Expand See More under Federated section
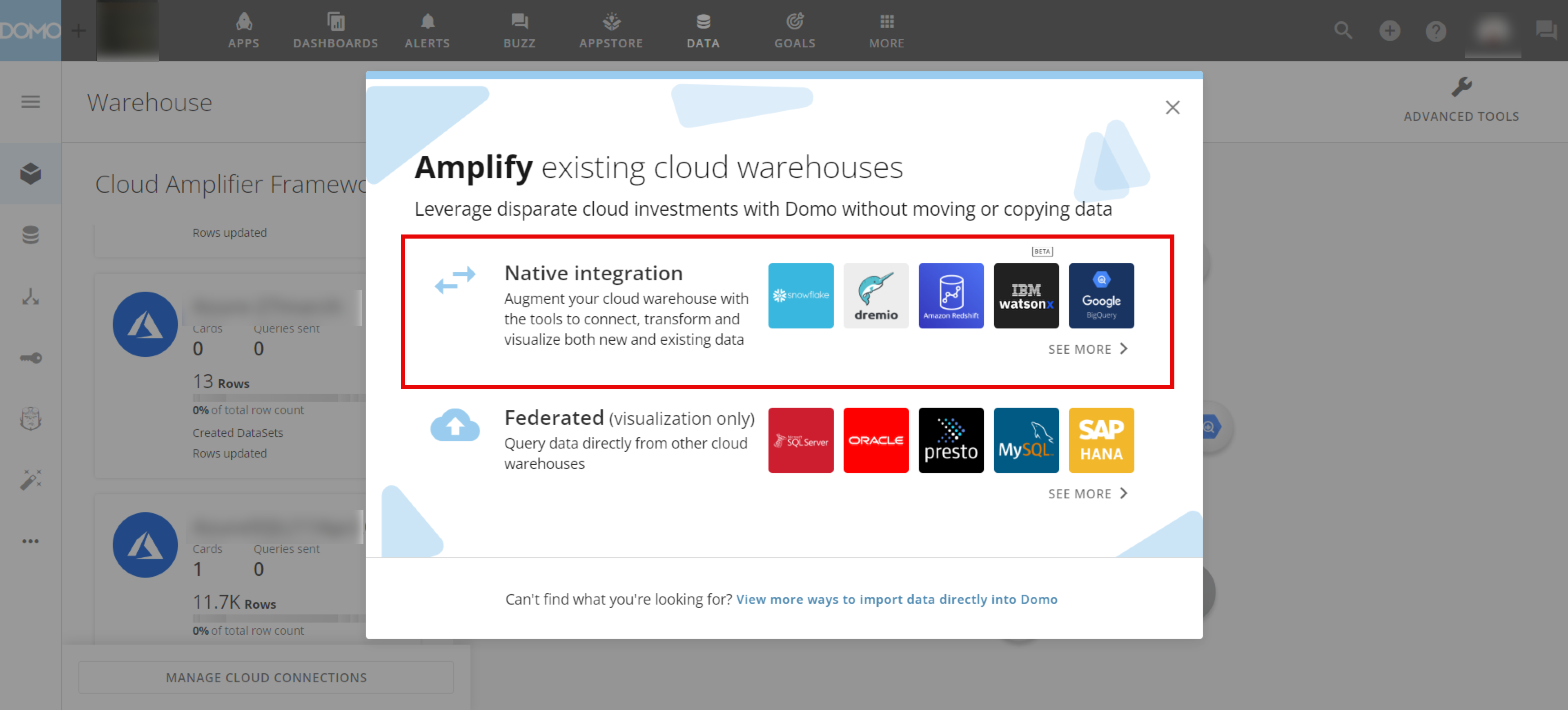 [x=1087, y=493]
